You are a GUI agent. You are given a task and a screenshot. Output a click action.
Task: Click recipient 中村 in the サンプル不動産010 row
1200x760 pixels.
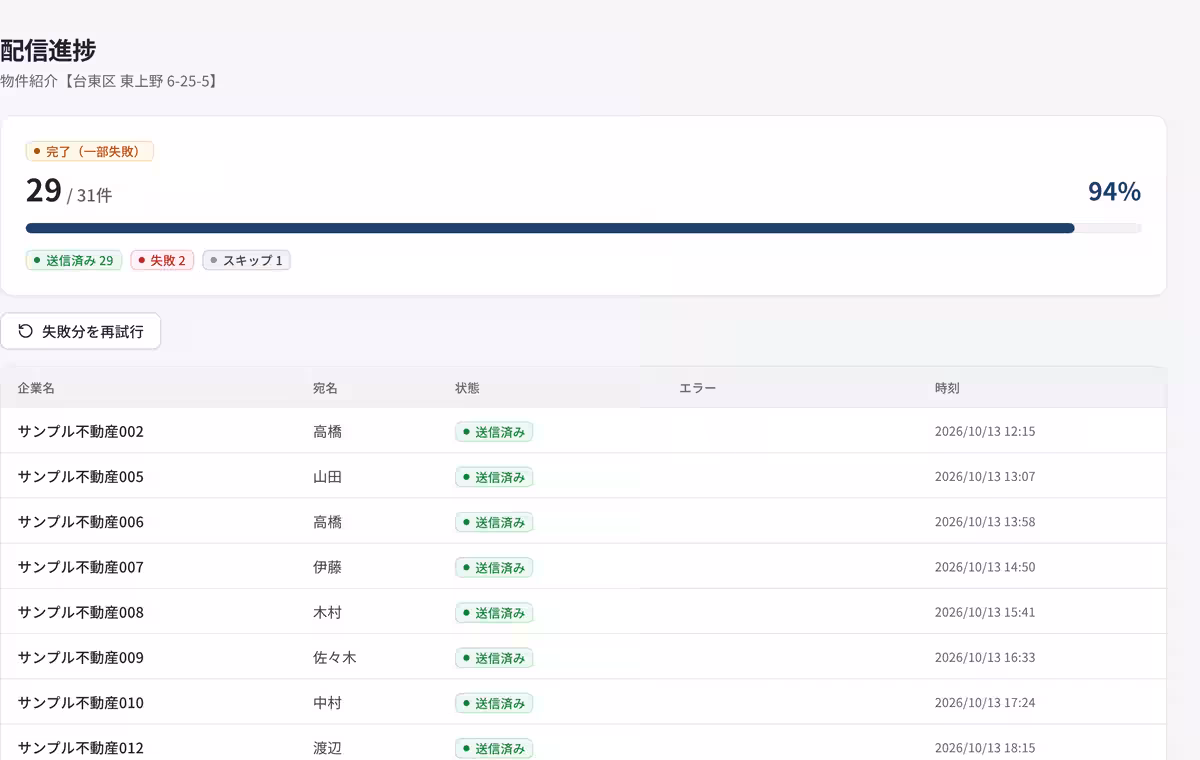(327, 703)
